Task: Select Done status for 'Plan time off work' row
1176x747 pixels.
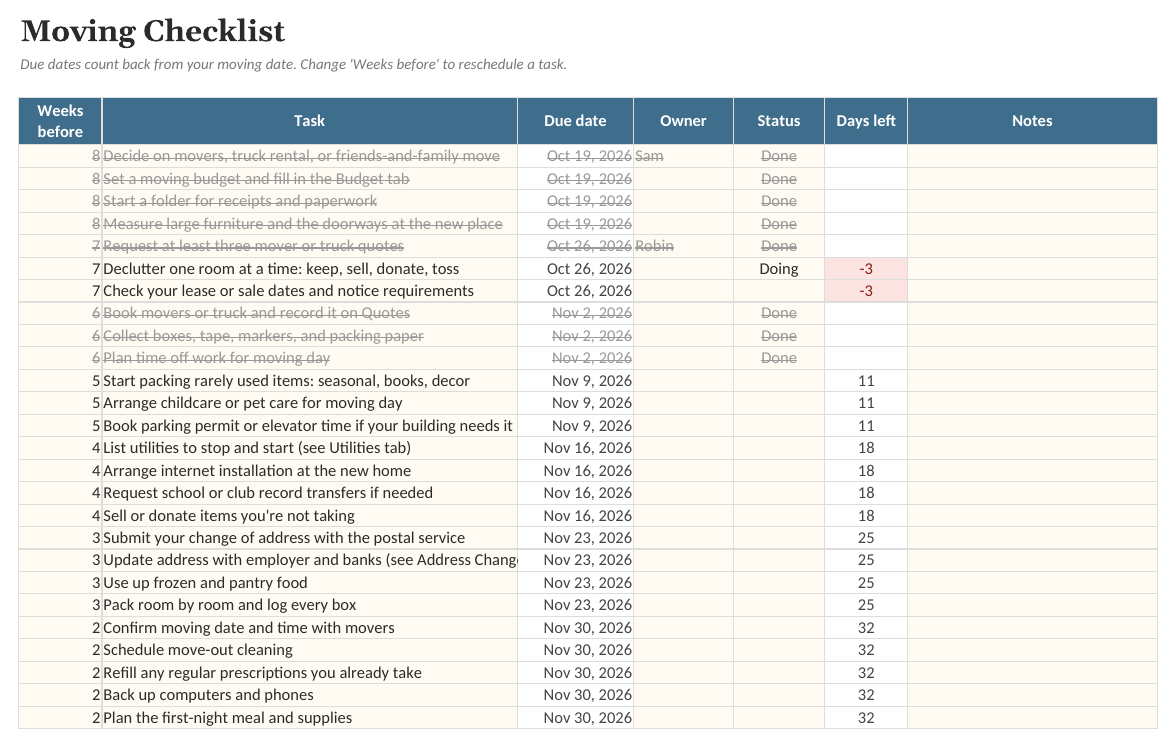Action: (x=778, y=358)
